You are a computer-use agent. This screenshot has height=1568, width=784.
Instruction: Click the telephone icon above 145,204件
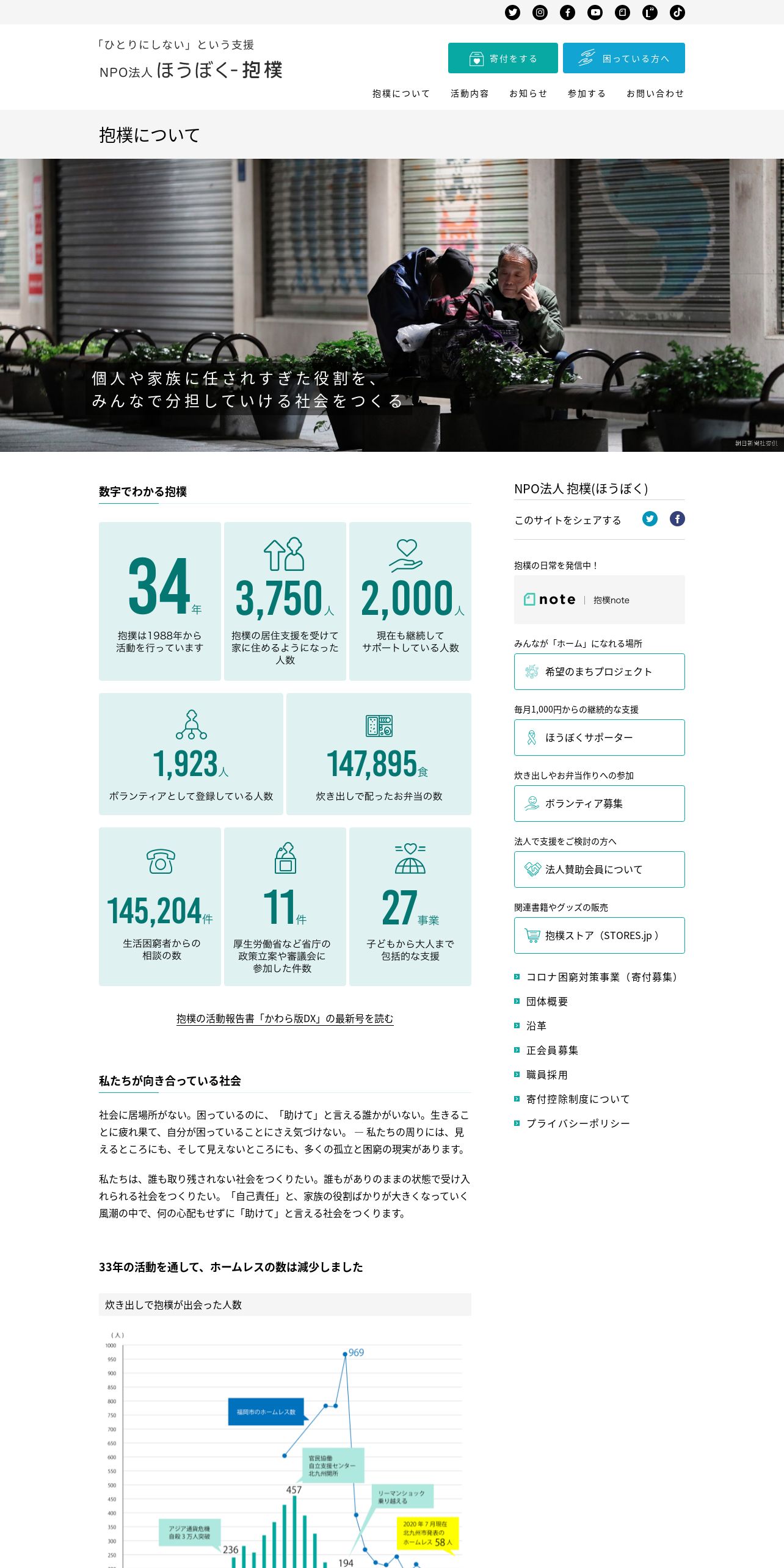(161, 861)
